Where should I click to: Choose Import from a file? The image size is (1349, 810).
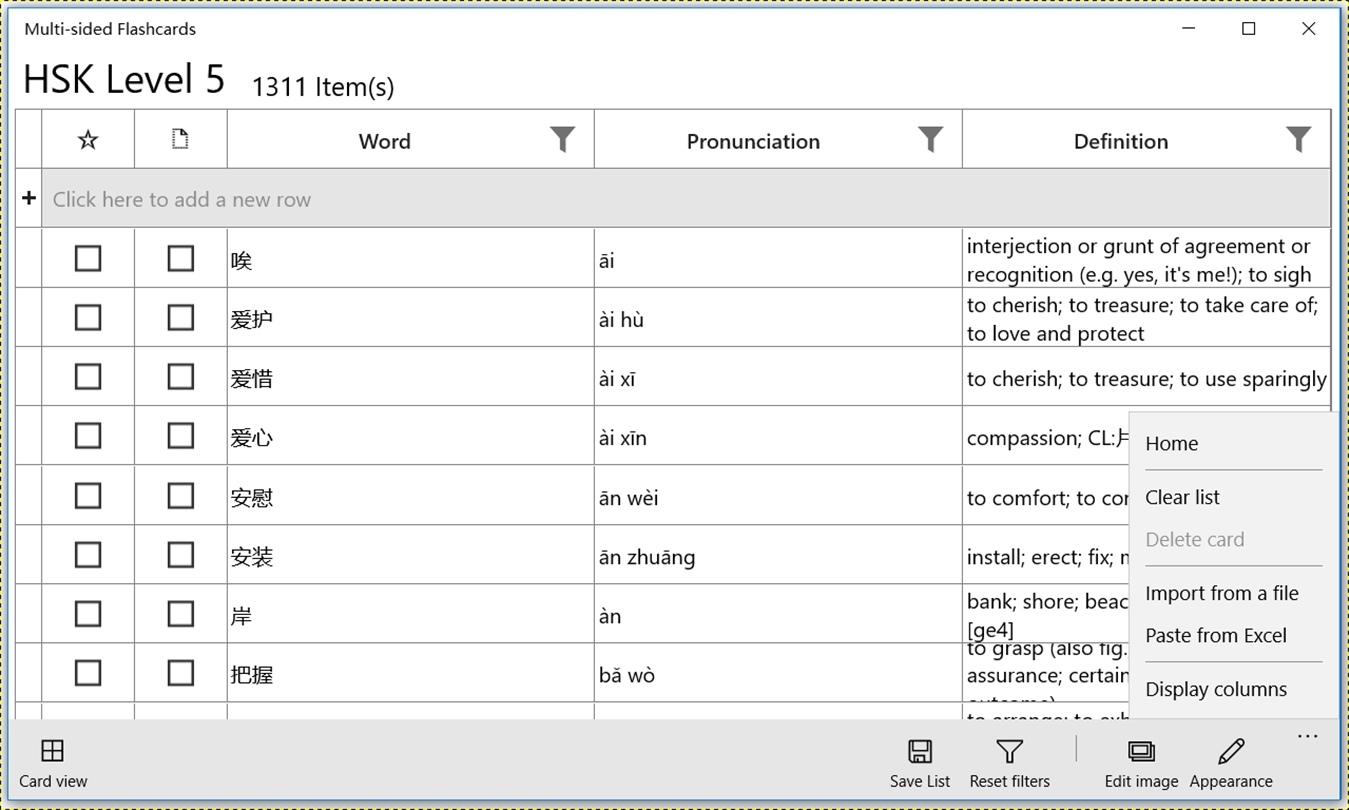click(1222, 594)
